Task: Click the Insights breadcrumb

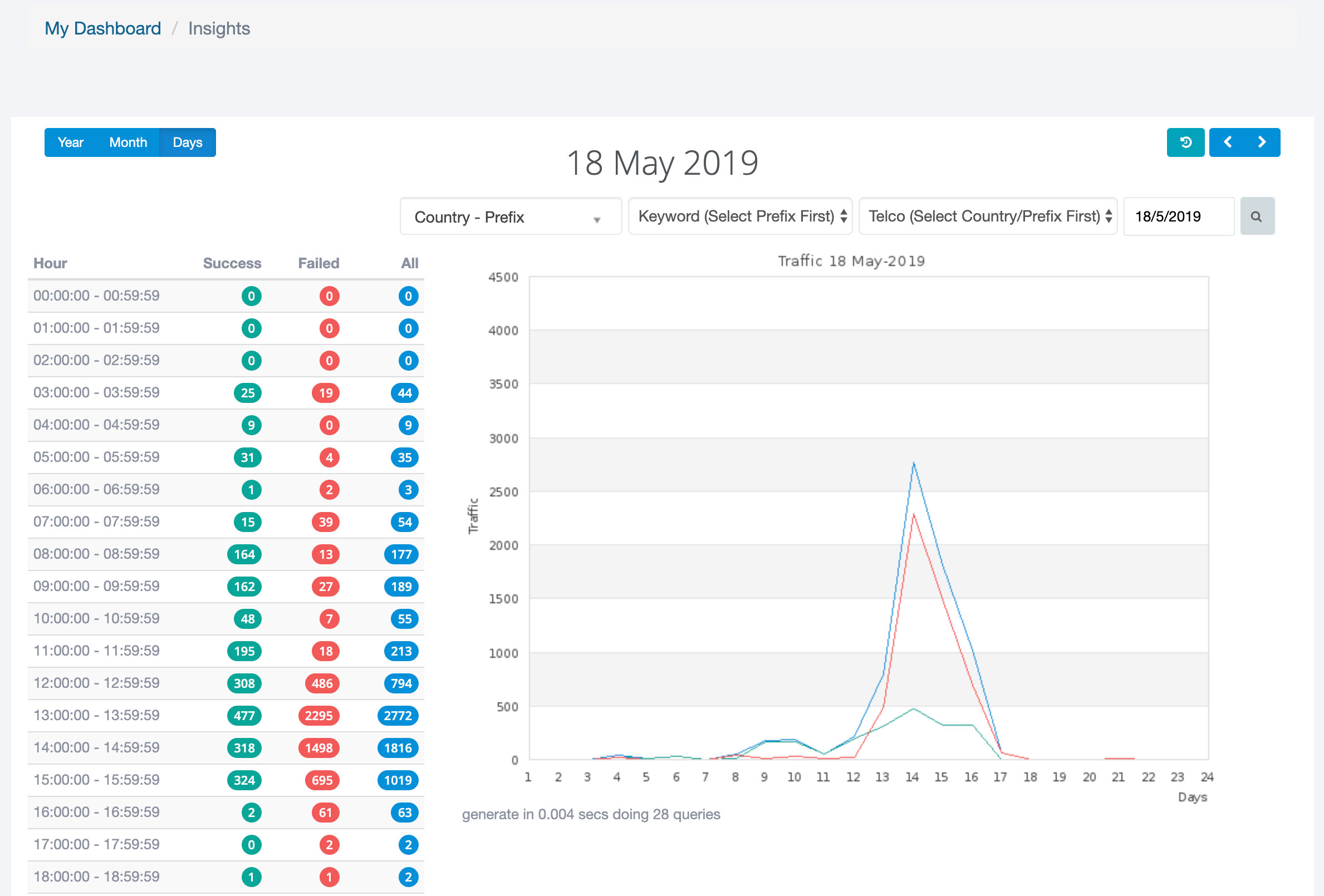Action: click(x=219, y=28)
